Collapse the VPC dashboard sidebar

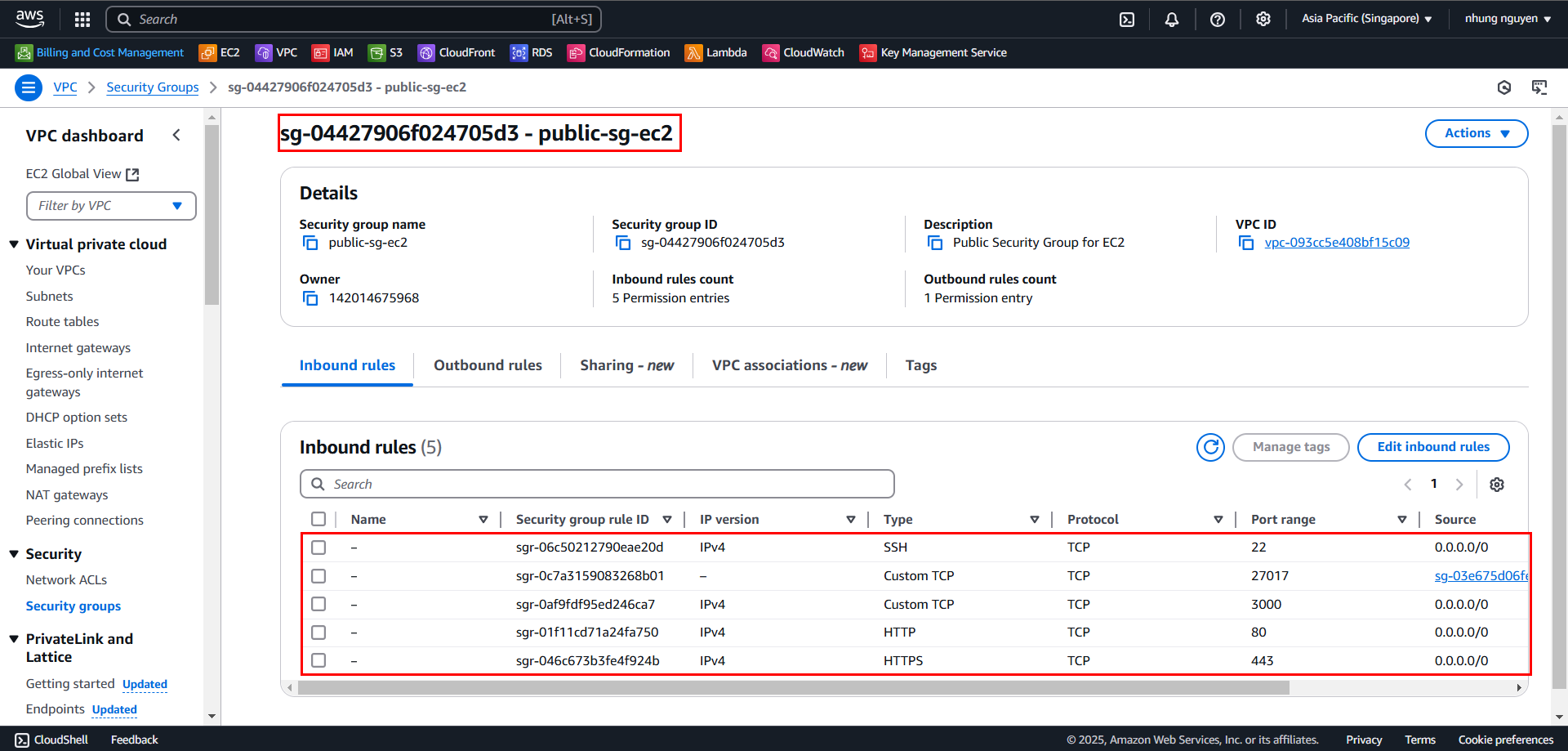[x=176, y=136]
